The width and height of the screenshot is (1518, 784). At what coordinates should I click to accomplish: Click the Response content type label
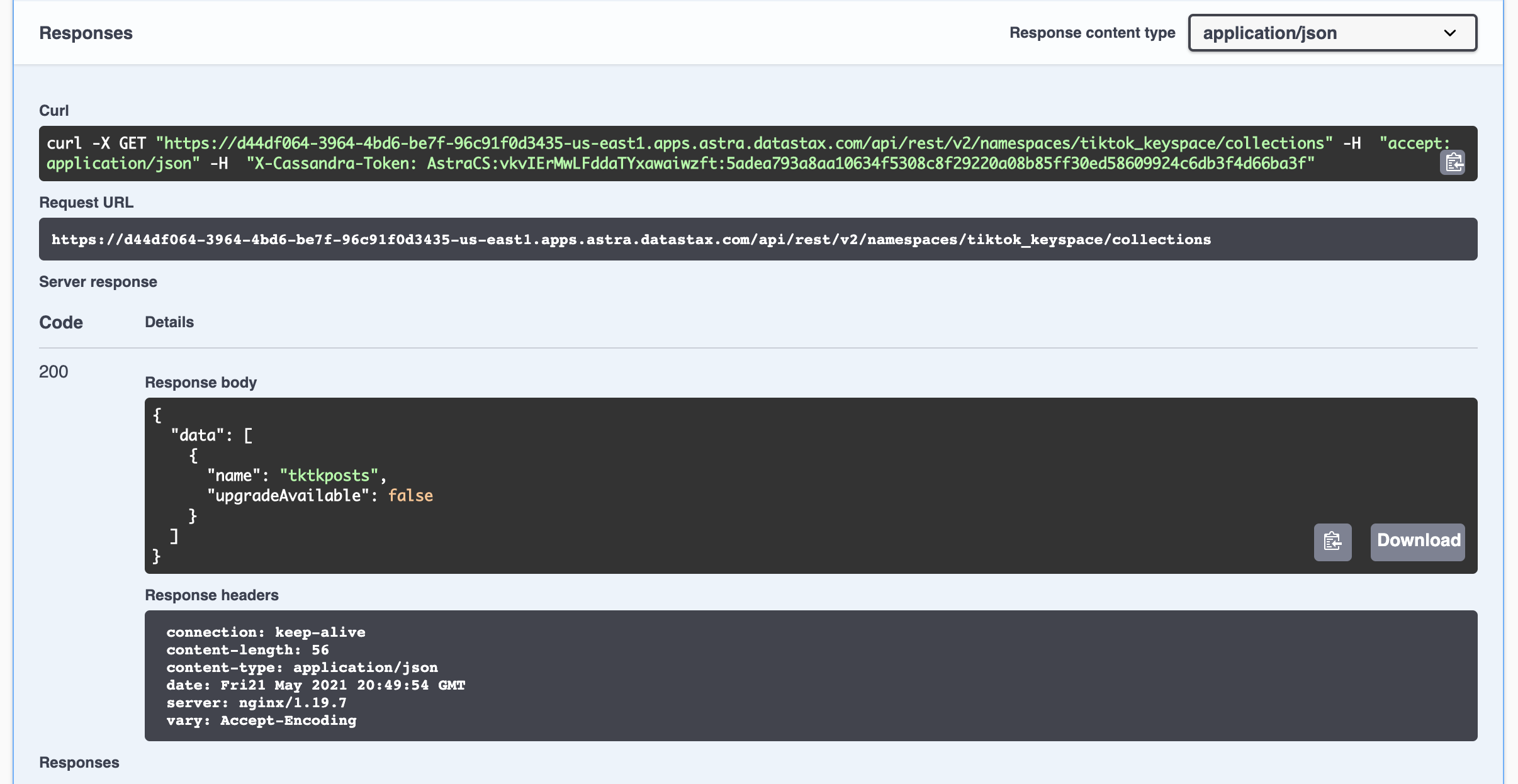click(x=1092, y=33)
